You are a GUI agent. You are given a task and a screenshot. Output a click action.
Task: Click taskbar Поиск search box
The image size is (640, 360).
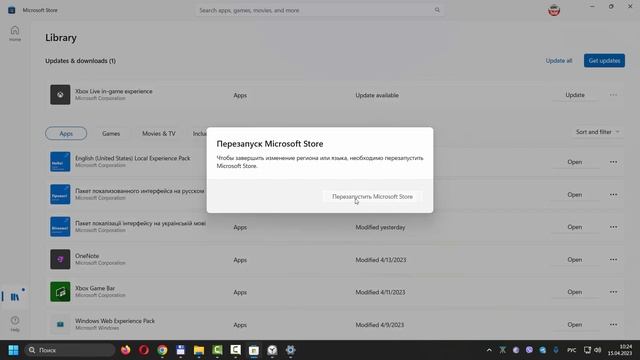click(x=69, y=350)
